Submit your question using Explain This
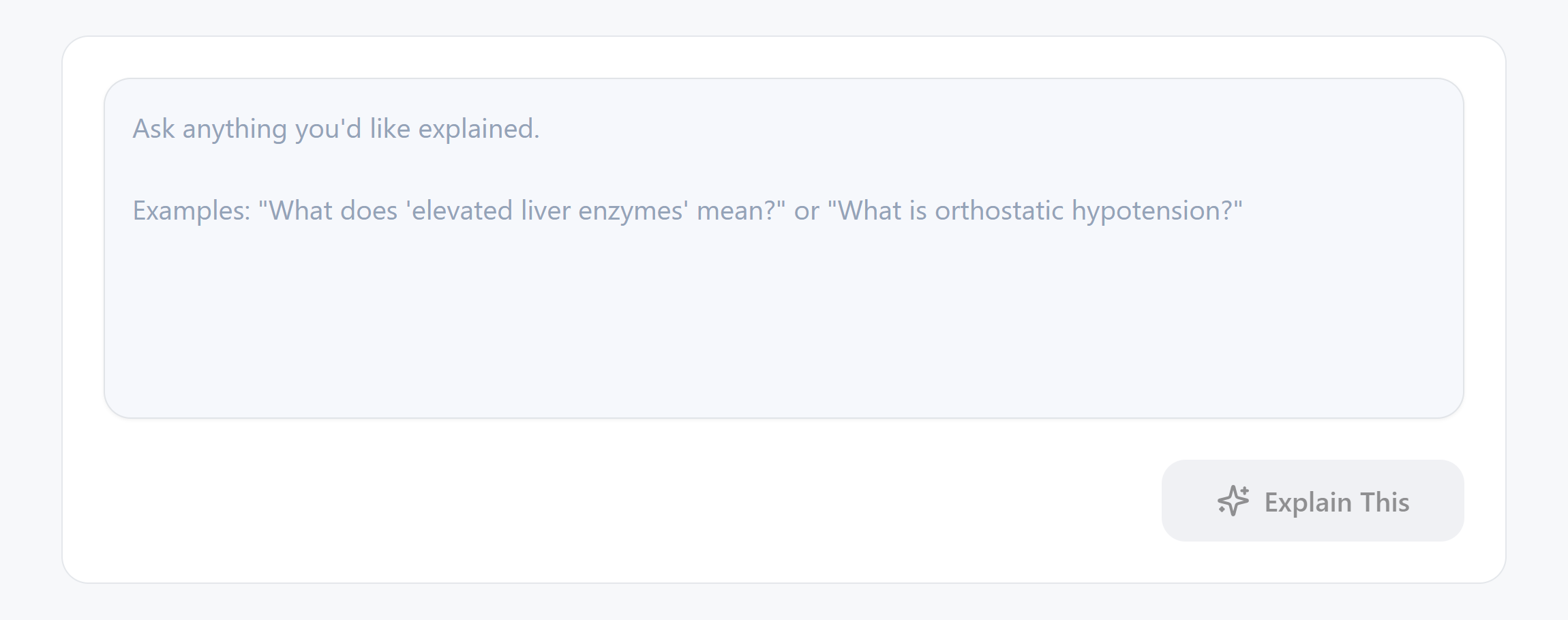 [x=1310, y=501]
